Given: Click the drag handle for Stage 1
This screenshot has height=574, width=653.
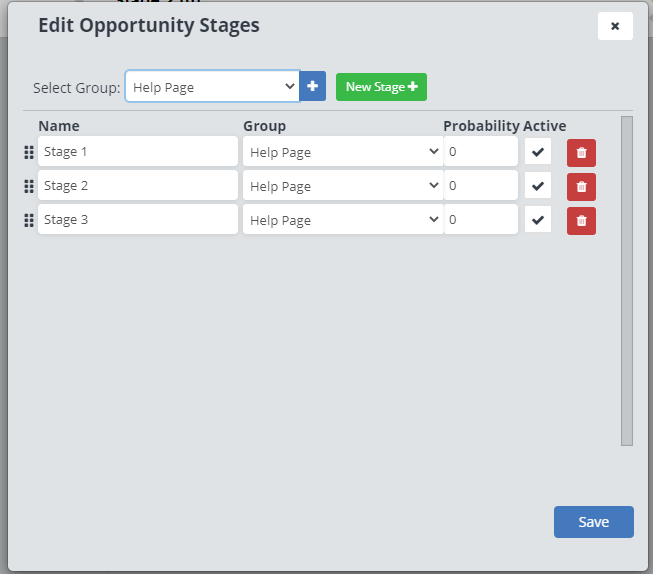Looking at the screenshot, I should (x=29, y=153).
